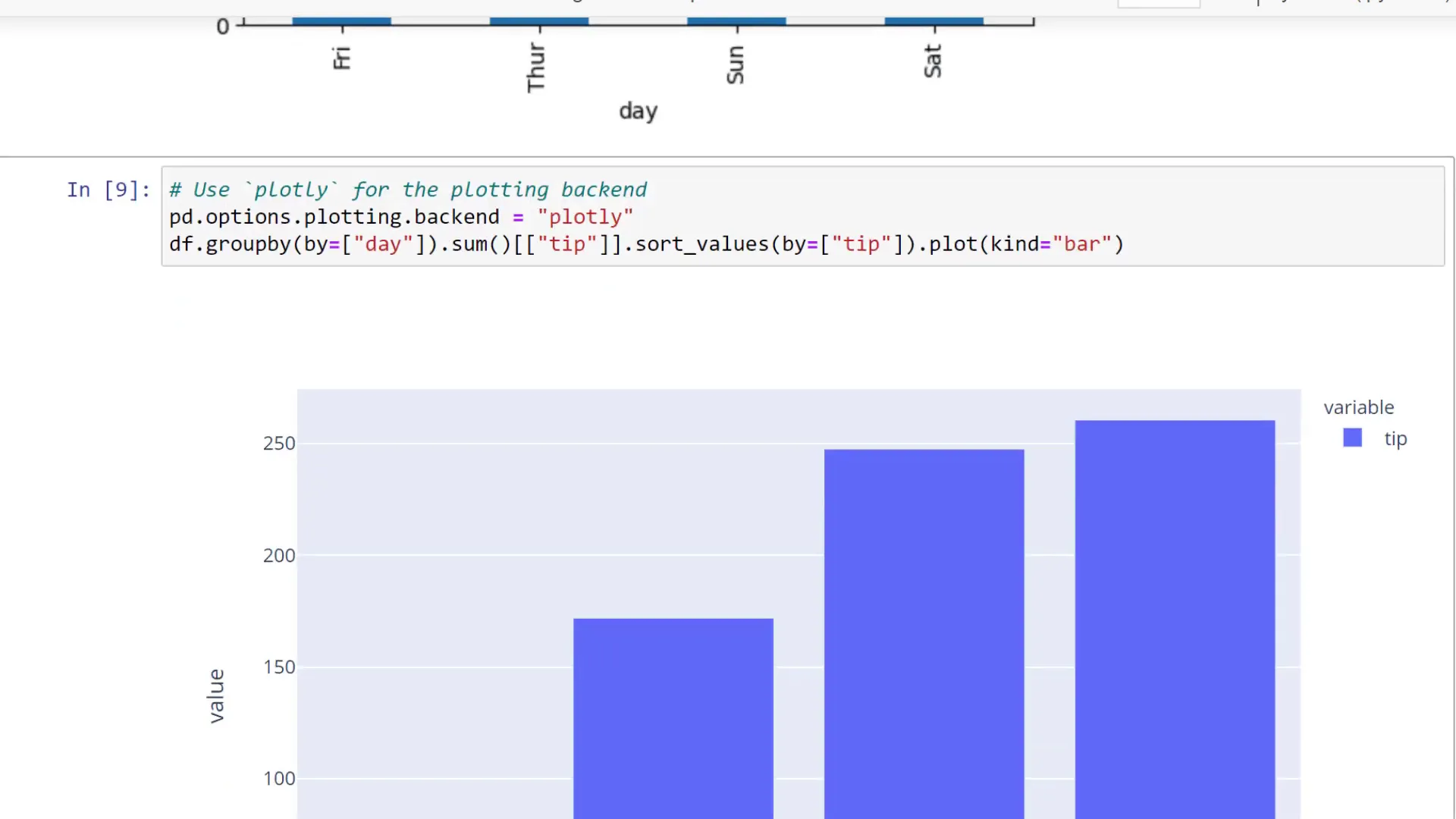Click the 250 gridline label on the y-axis
The height and width of the screenshot is (819, 1456).
(279, 443)
